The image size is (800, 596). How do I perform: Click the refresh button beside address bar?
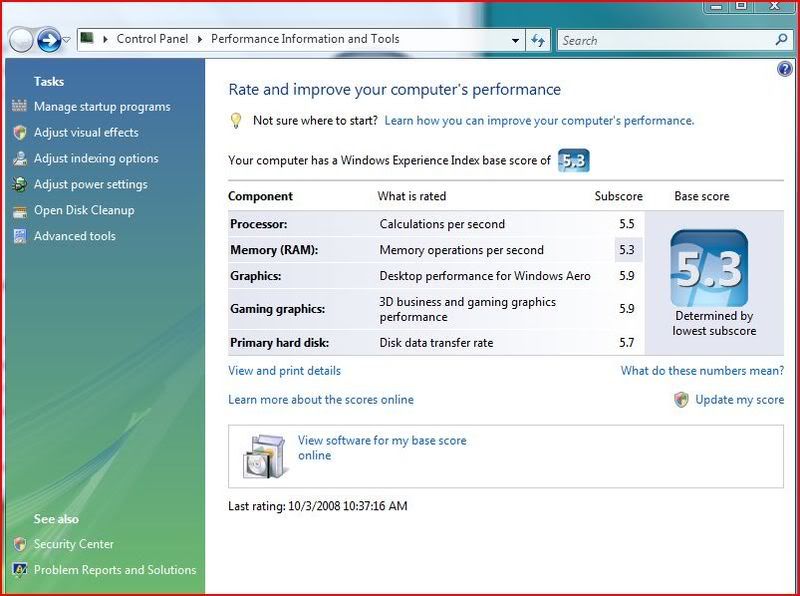tap(538, 40)
